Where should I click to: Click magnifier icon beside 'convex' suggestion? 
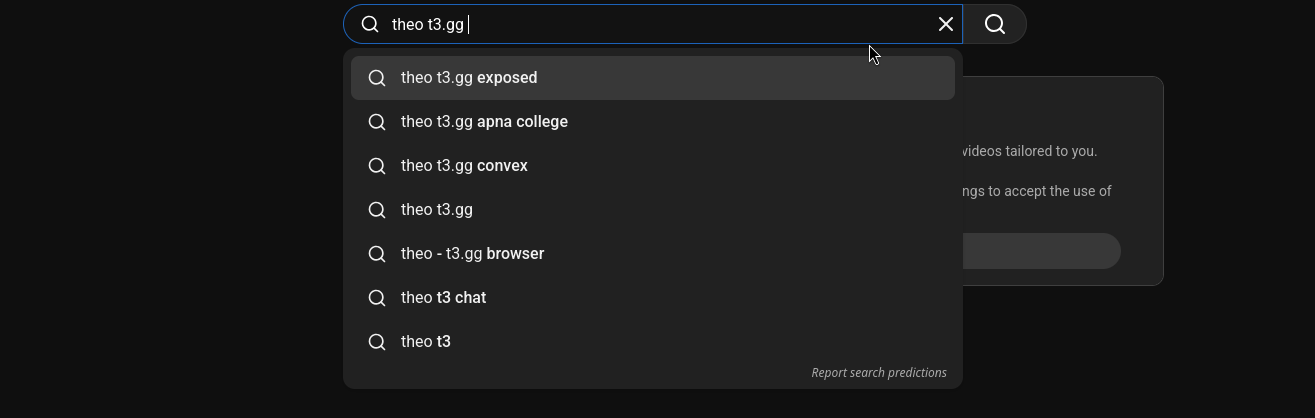tap(377, 166)
